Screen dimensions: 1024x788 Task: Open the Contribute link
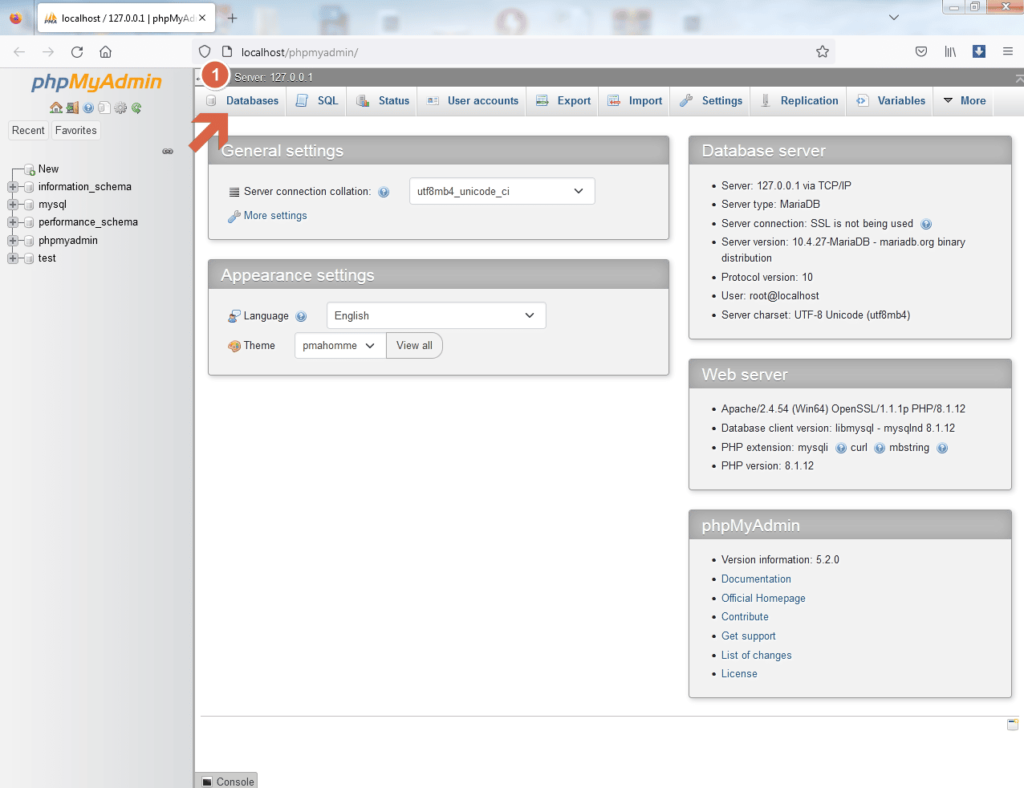pyautogui.click(x=744, y=617)
